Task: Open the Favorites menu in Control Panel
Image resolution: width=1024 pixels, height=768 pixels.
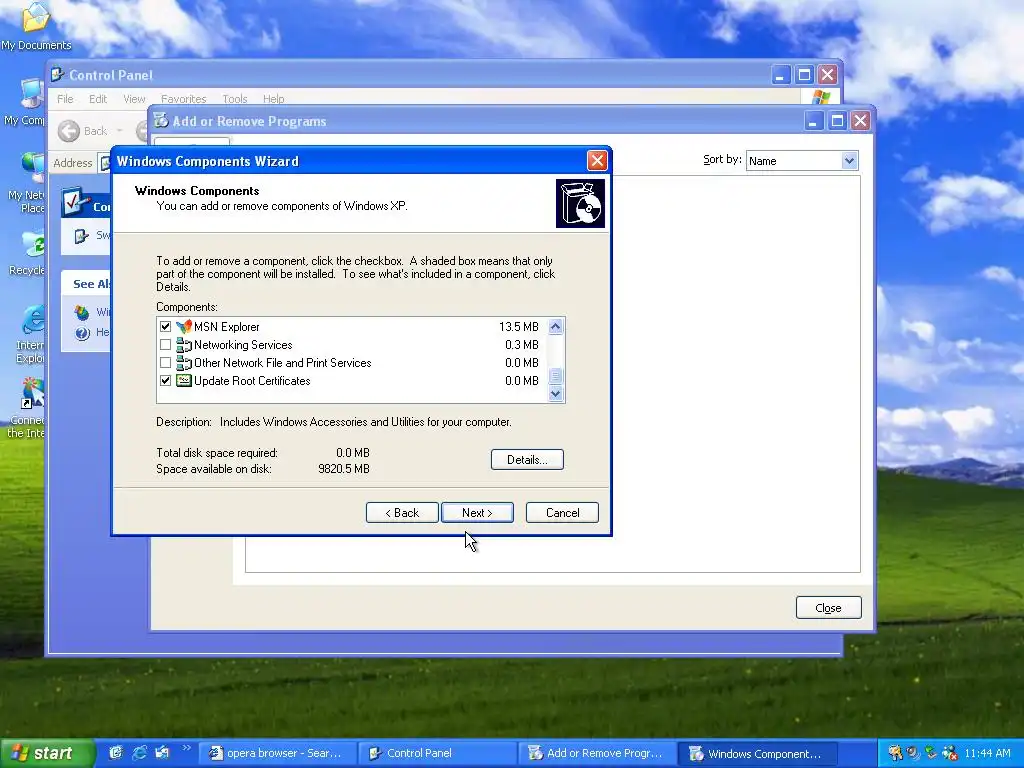Action: [x=184, y=99]
